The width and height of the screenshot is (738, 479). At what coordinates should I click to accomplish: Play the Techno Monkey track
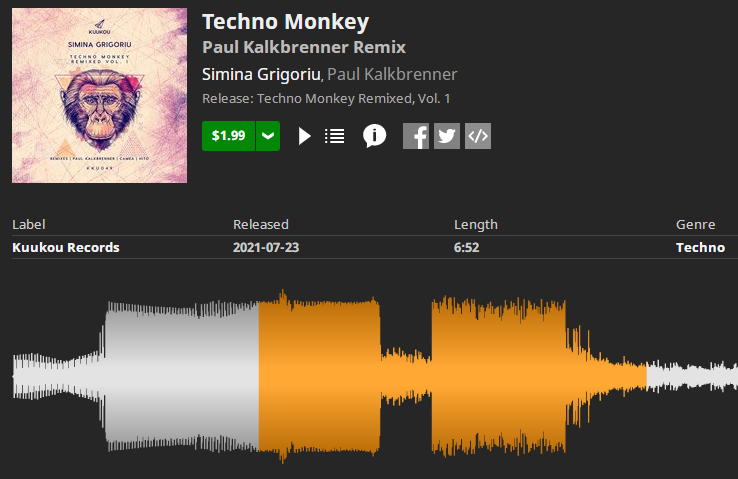coord(305,136)
